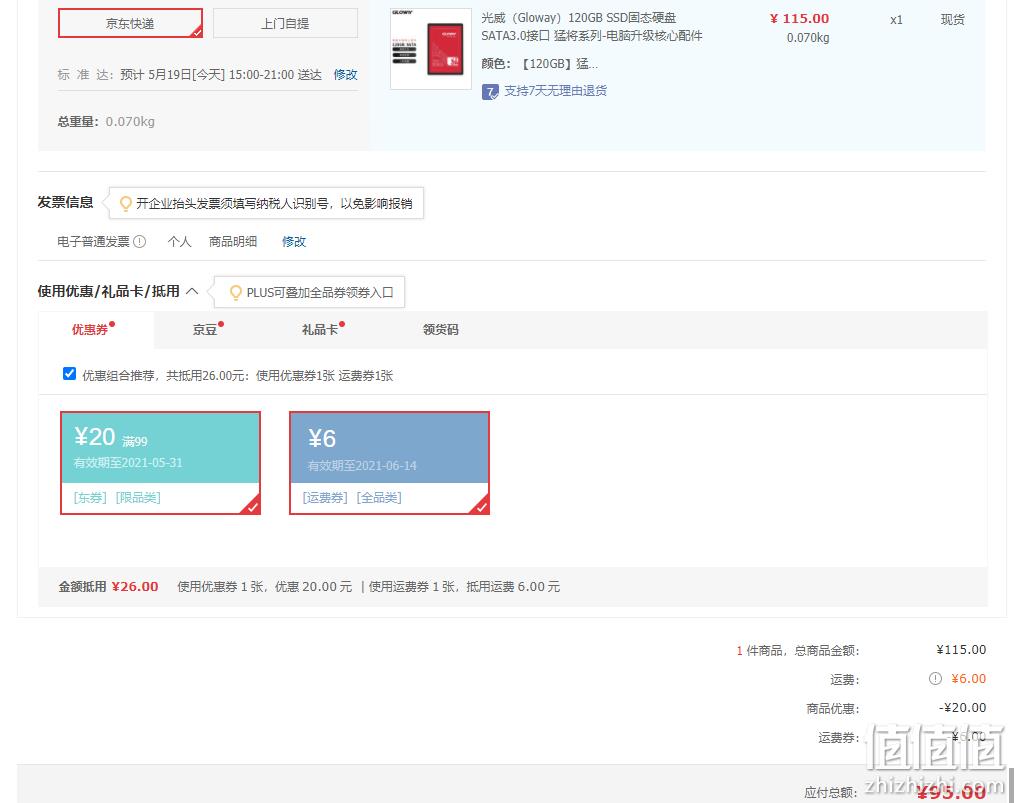
Task: Click the info icon beside 运费 ¥6.00
Action: pyautogui.click(x=935, y=678)
